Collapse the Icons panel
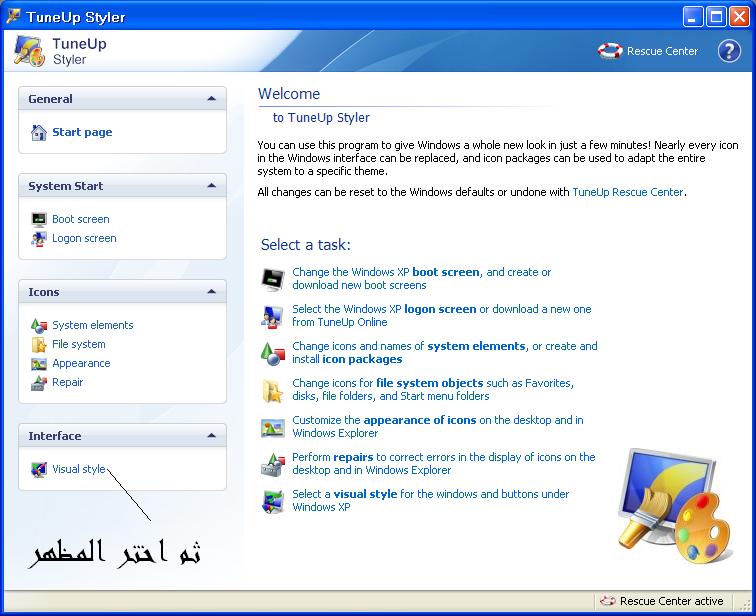This screenshot has width=756, height=616. tap(211, 292)
